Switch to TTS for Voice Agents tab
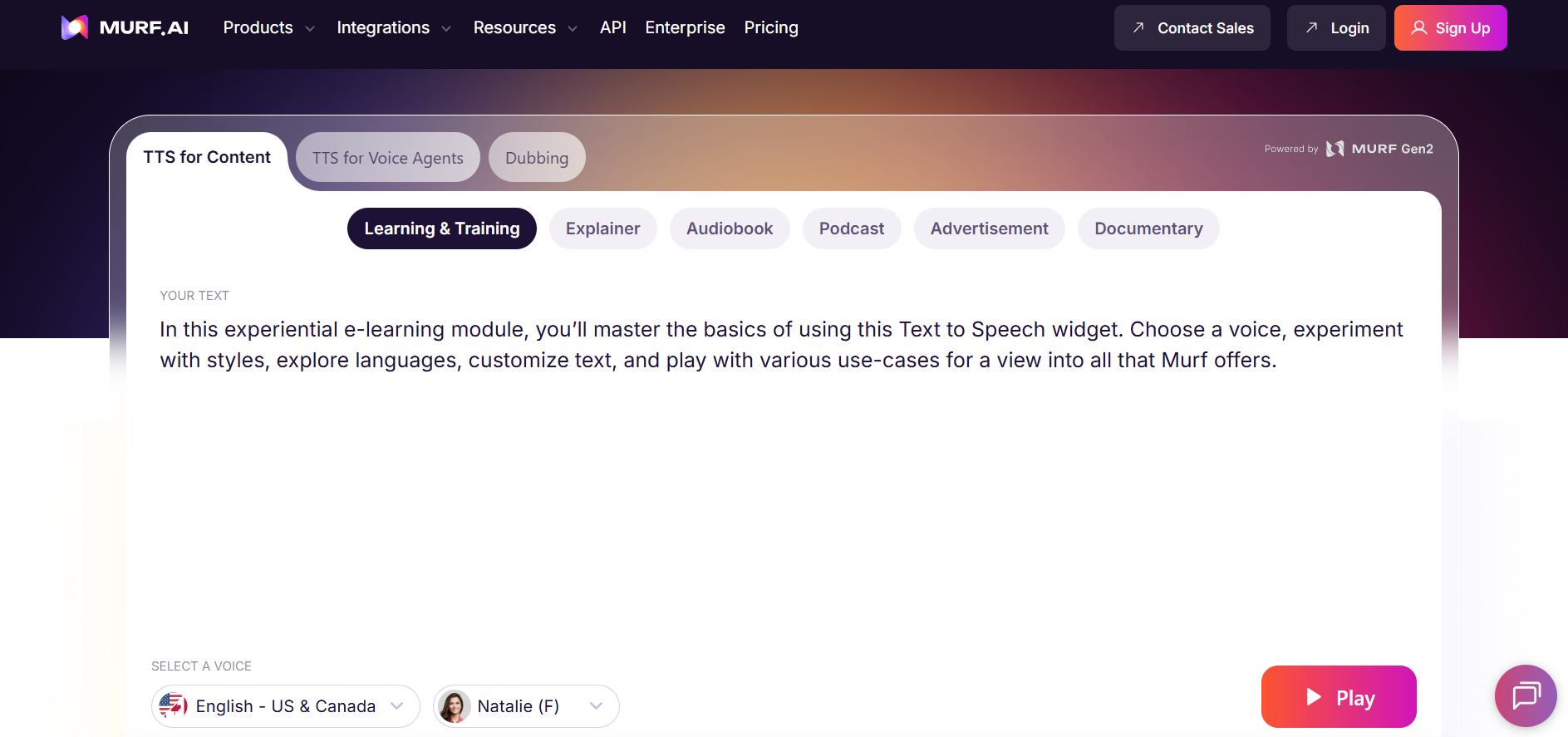1568x737 pixels. coord(388,157)
